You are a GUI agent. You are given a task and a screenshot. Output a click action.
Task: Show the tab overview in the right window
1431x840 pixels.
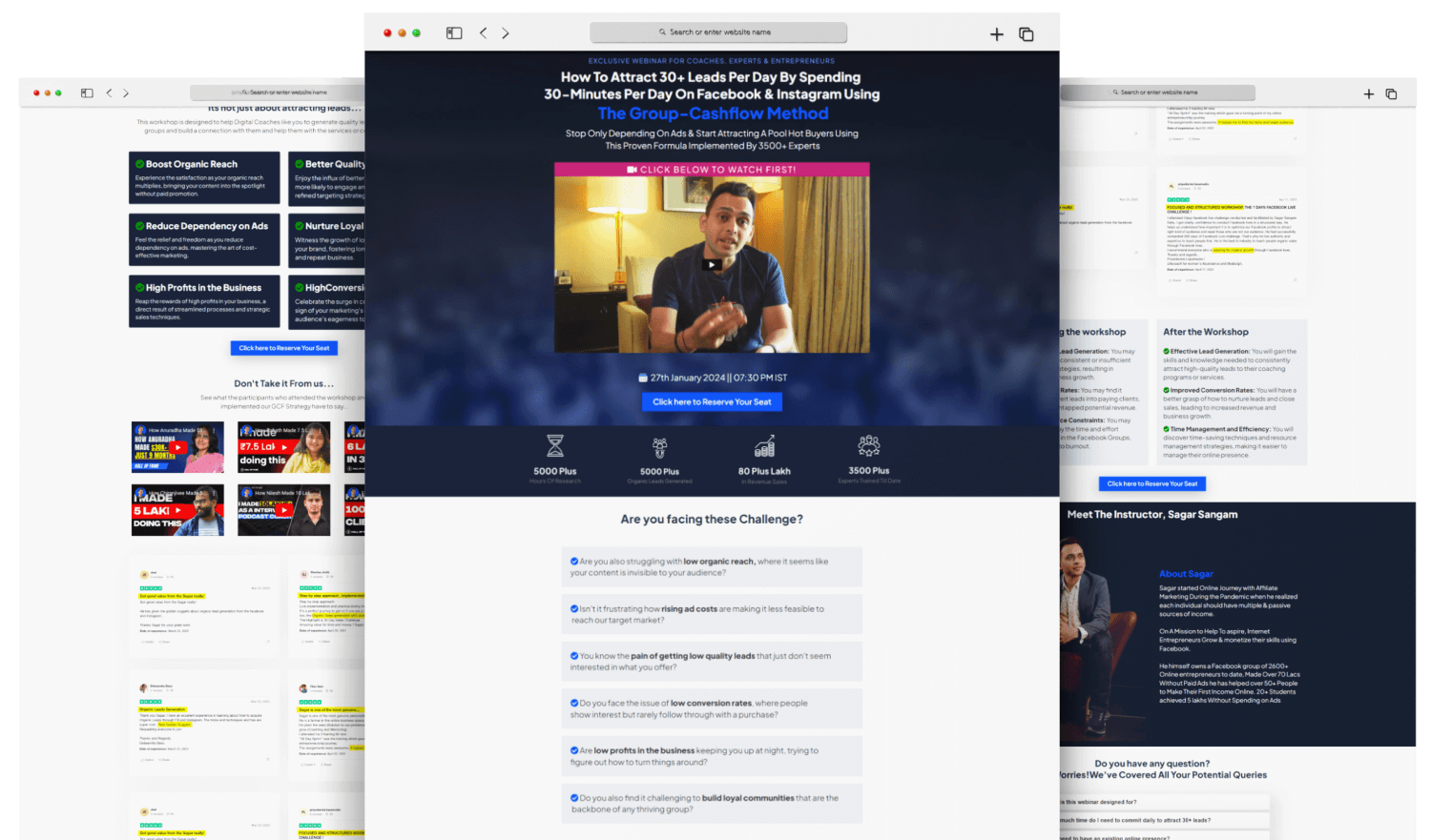[x=1391, y=94]
